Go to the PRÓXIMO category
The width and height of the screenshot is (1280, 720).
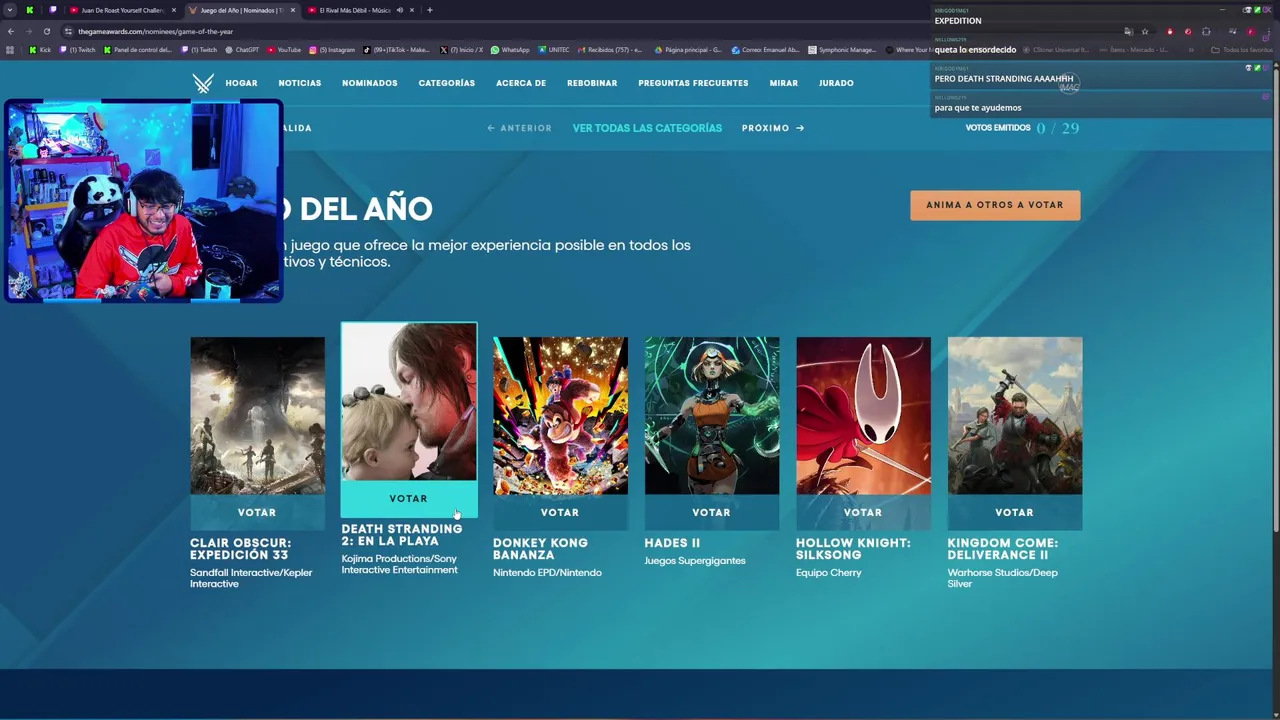click(x=773, y=128)
